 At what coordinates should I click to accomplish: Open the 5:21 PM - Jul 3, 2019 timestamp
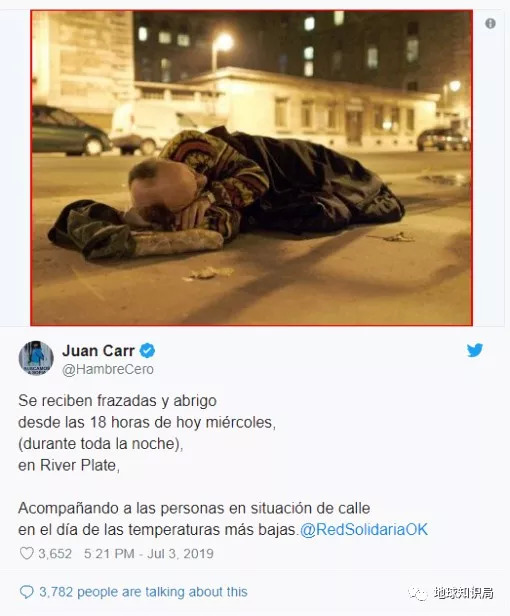pyautogui.click(x=149, y=554)
